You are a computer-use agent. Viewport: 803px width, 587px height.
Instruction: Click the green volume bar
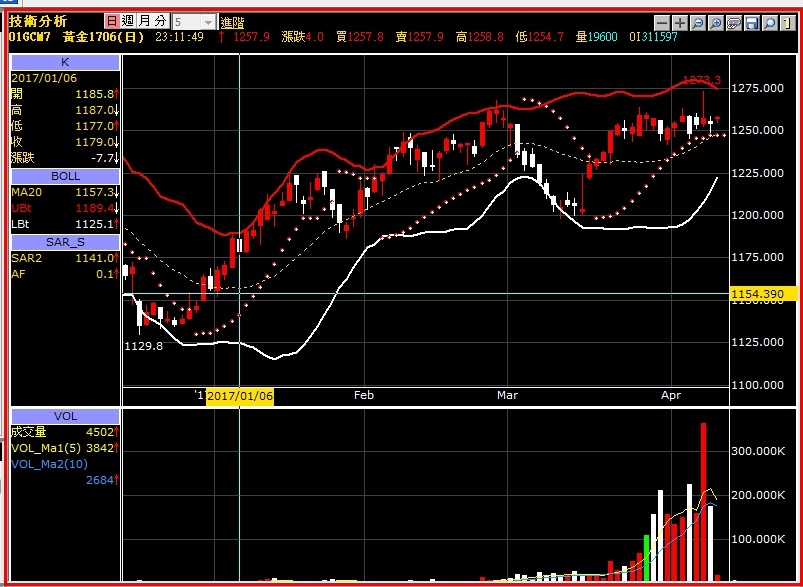pyautogui.click(x=646, y=558)
